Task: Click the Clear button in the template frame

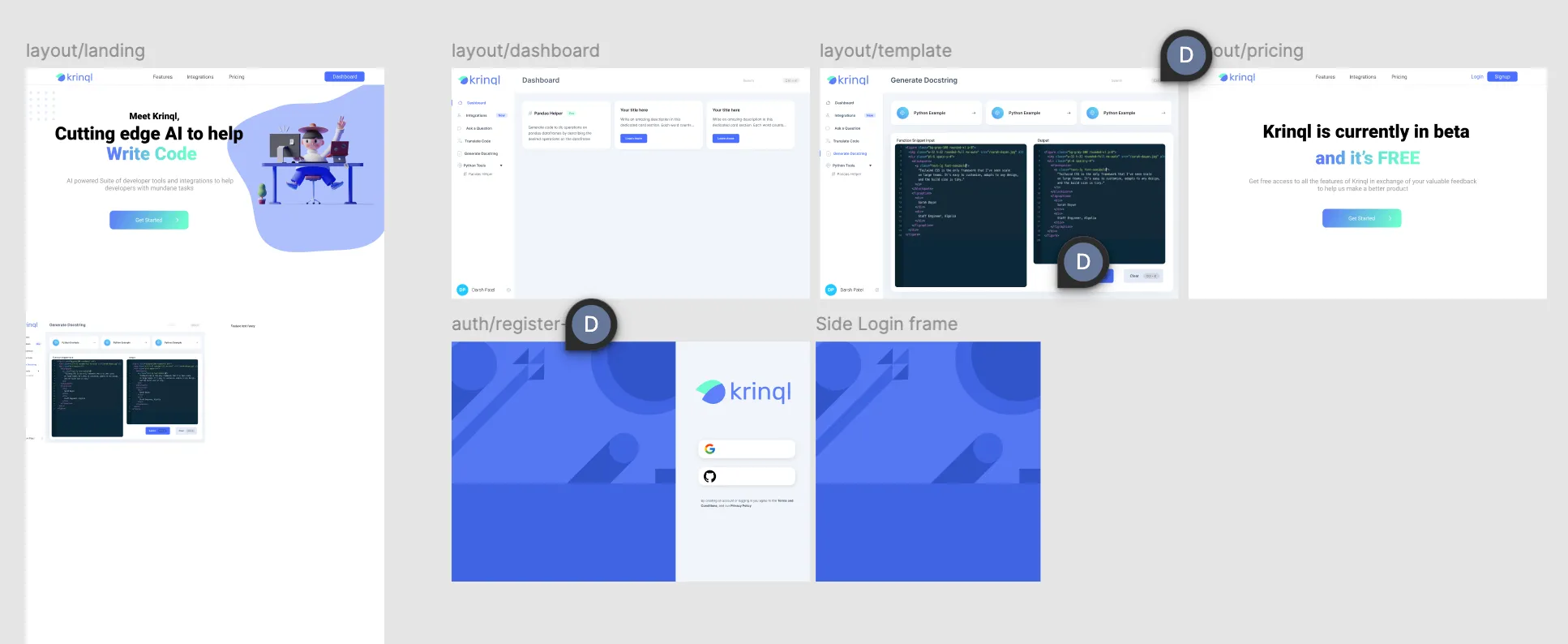Action: pyautogui.click(x=1143, y=276)
